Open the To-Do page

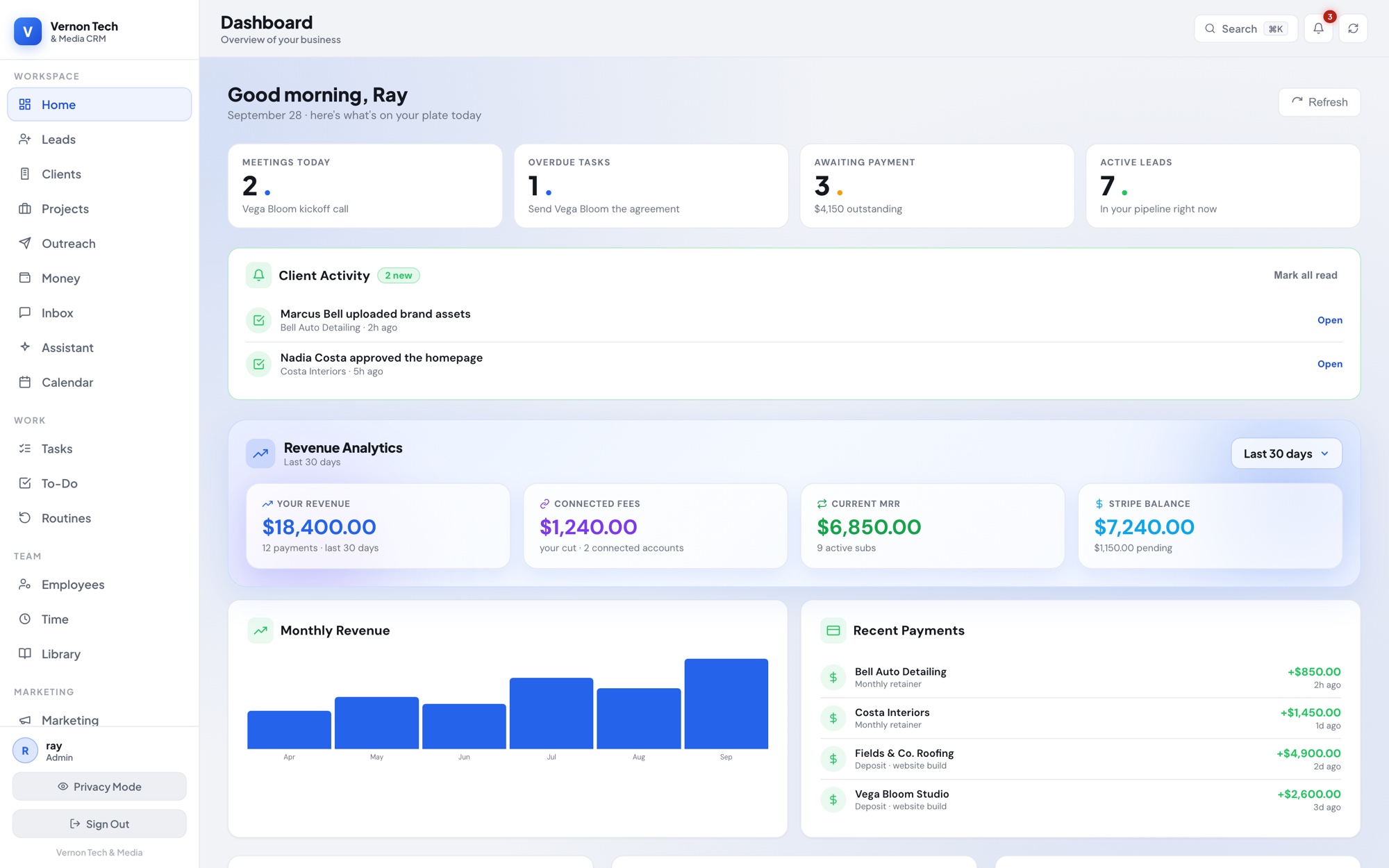[99, 483]
